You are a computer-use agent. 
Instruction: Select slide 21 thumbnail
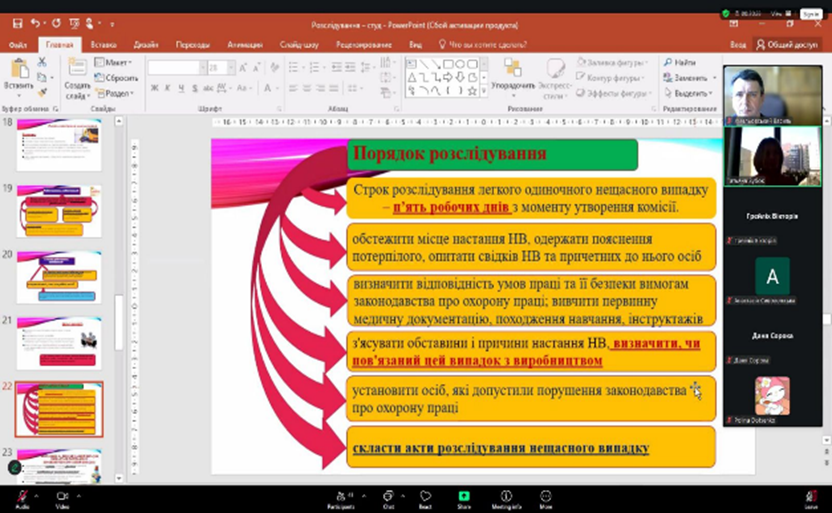[59, 343]
